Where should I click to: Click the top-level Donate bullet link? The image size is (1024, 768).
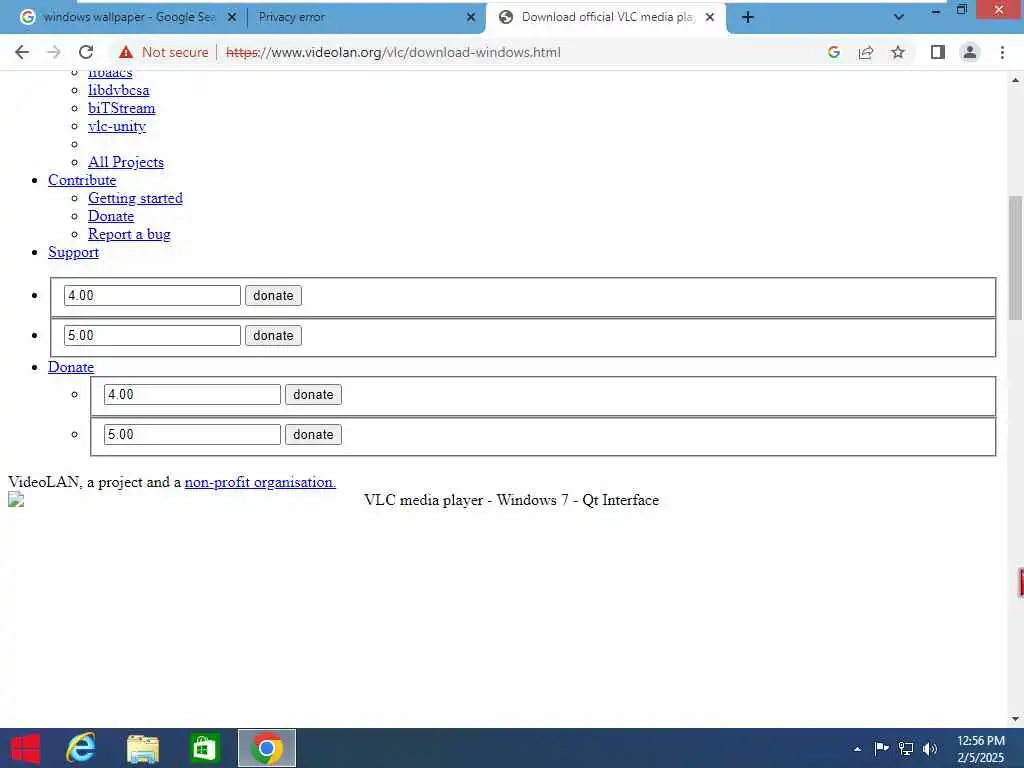pos(71,367)
